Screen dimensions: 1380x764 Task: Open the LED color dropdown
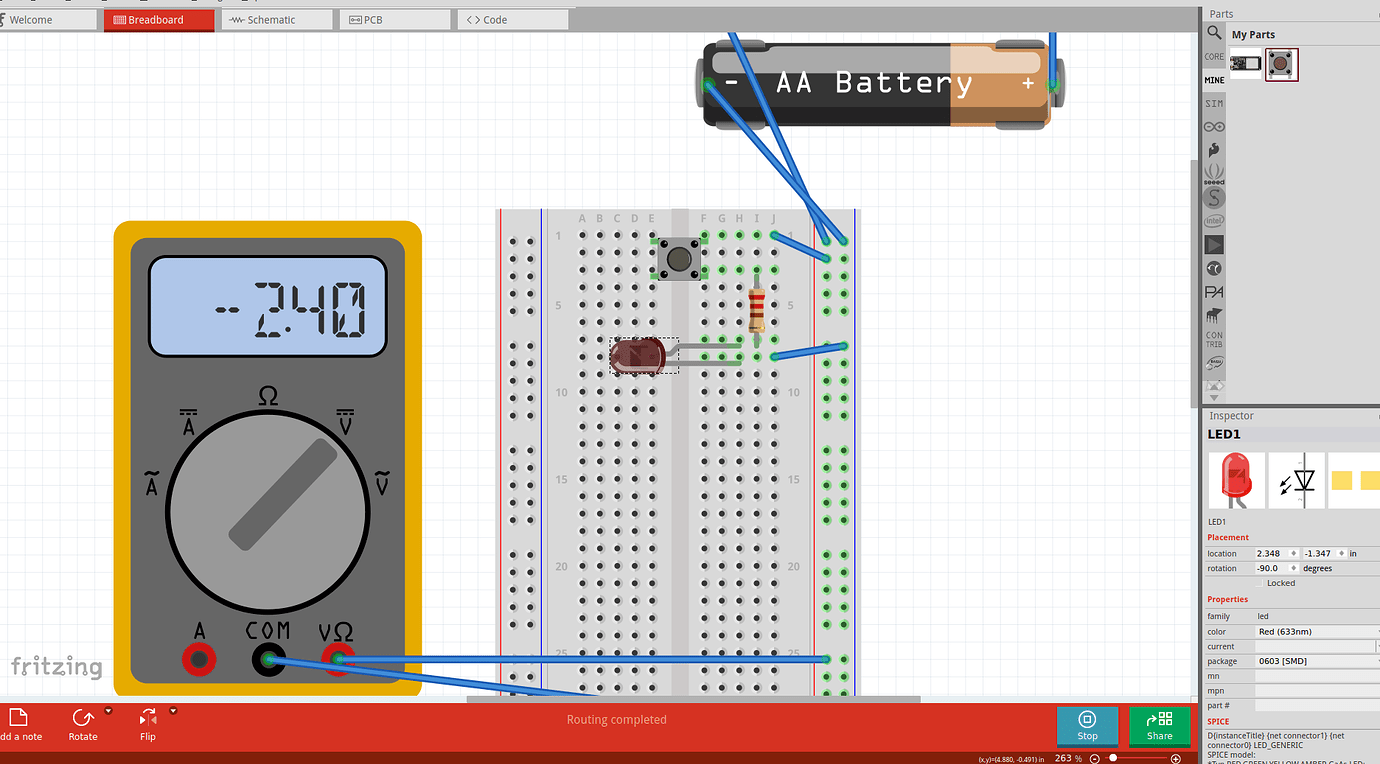1317,631
